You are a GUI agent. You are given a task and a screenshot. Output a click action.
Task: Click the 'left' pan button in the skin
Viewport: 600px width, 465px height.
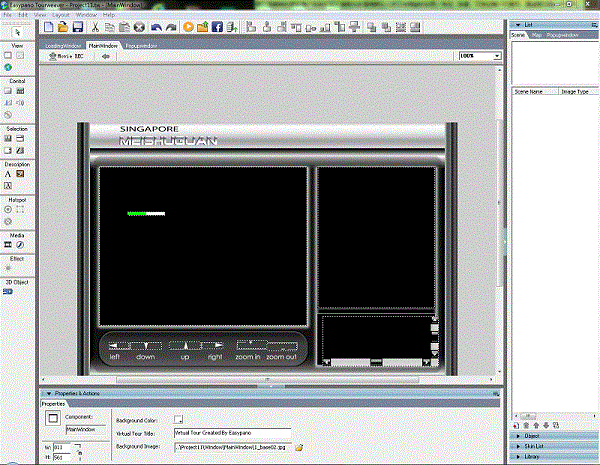[x=119, y=346]
